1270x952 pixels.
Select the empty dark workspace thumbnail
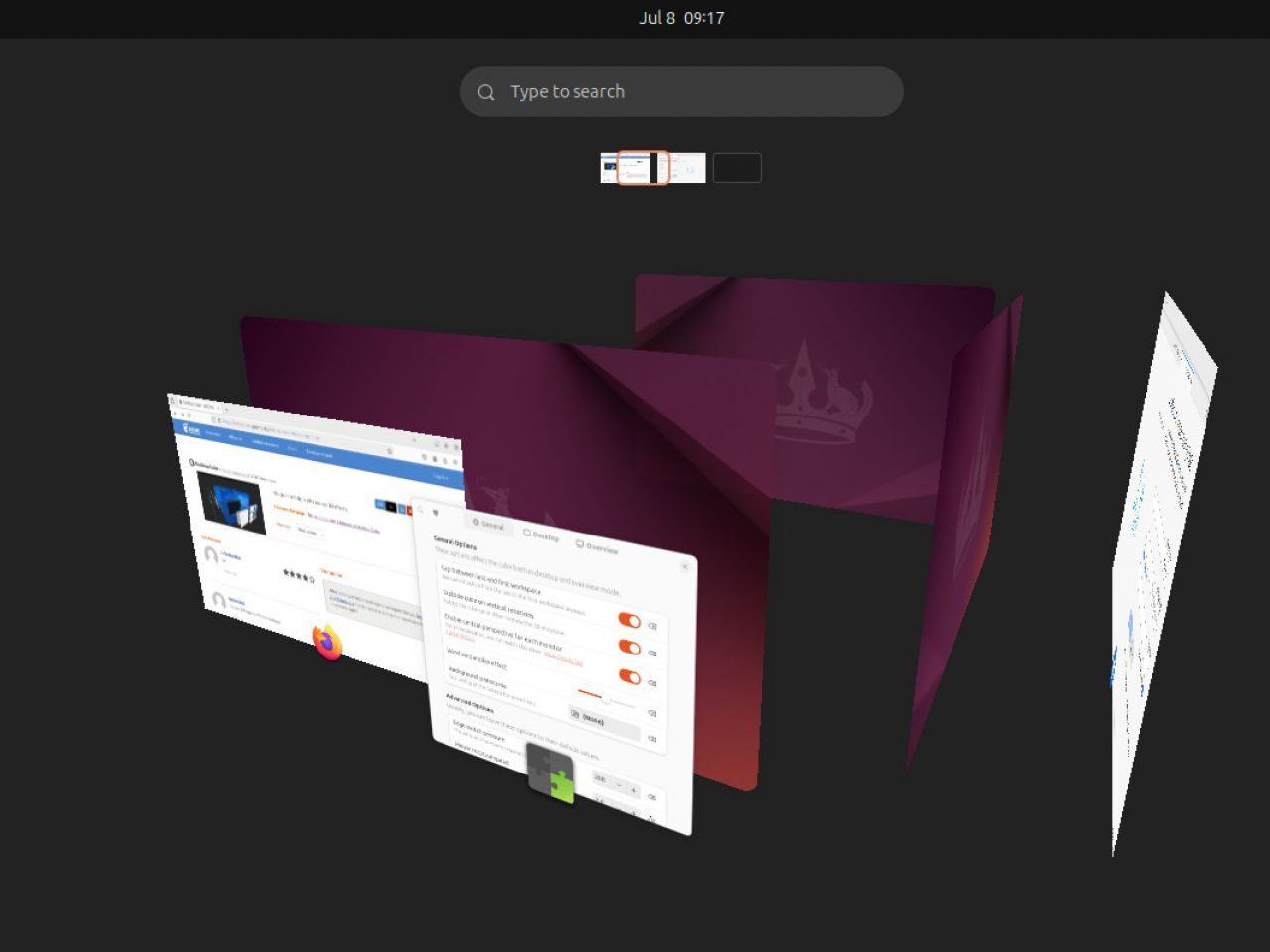click(737, 168)
